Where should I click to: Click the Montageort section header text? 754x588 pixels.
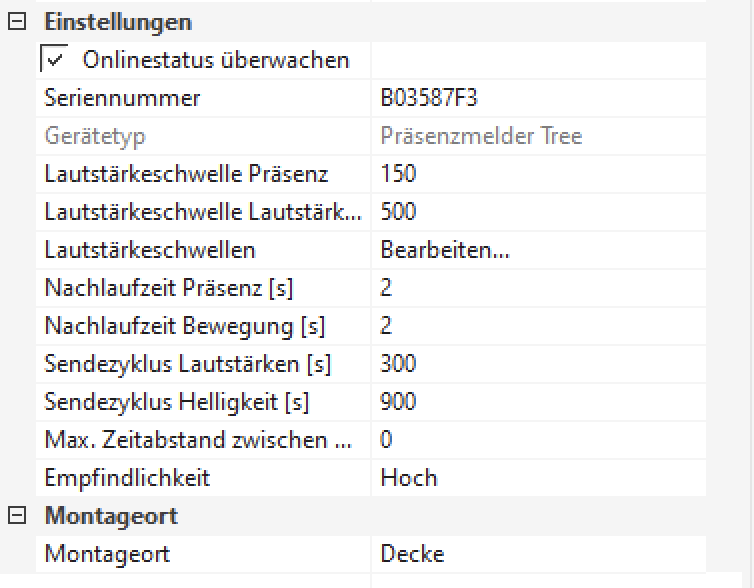click(111, 516)
